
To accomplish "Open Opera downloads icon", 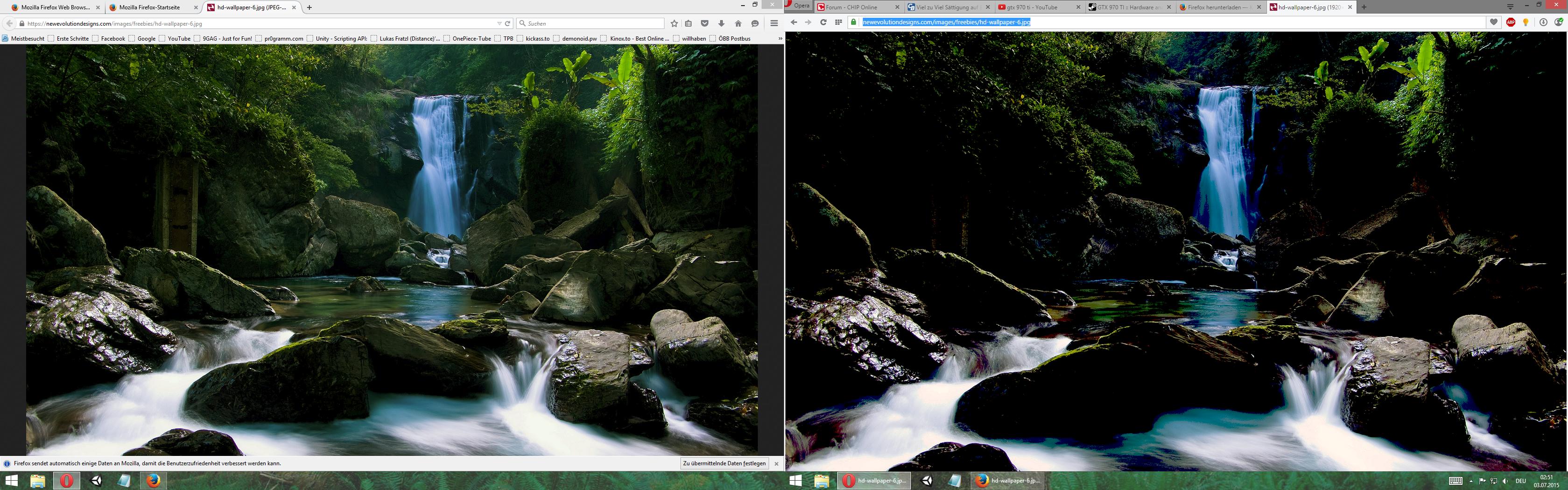I will point(1543,22).
